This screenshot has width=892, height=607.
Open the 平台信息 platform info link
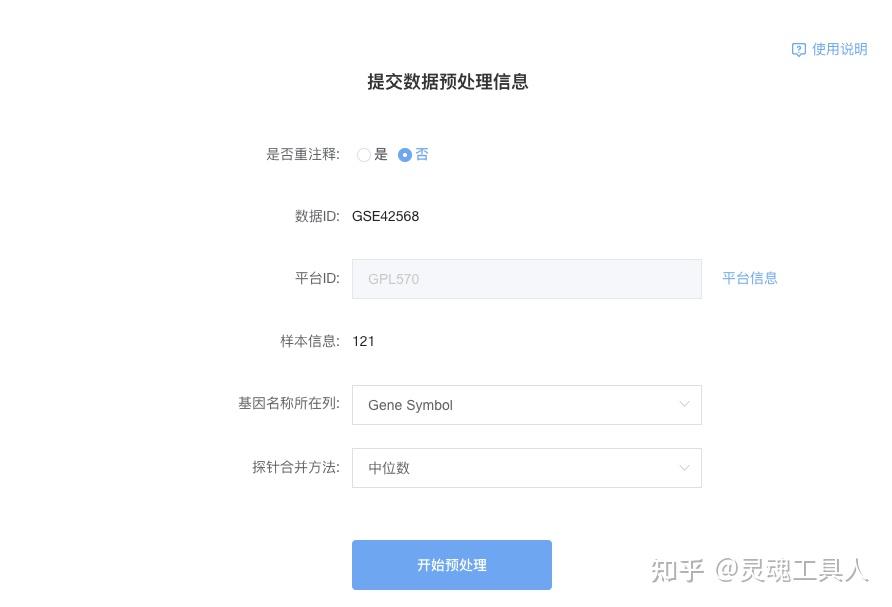750,279
